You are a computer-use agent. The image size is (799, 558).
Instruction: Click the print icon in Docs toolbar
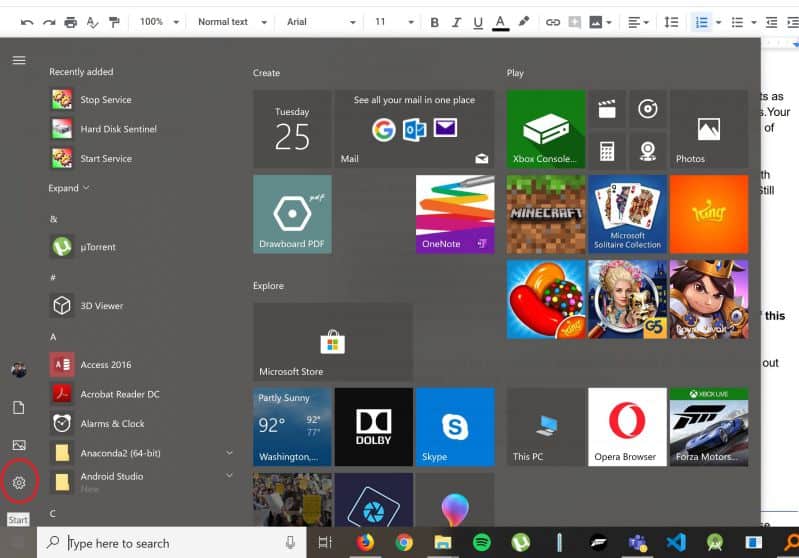click(x=70, y=22)
